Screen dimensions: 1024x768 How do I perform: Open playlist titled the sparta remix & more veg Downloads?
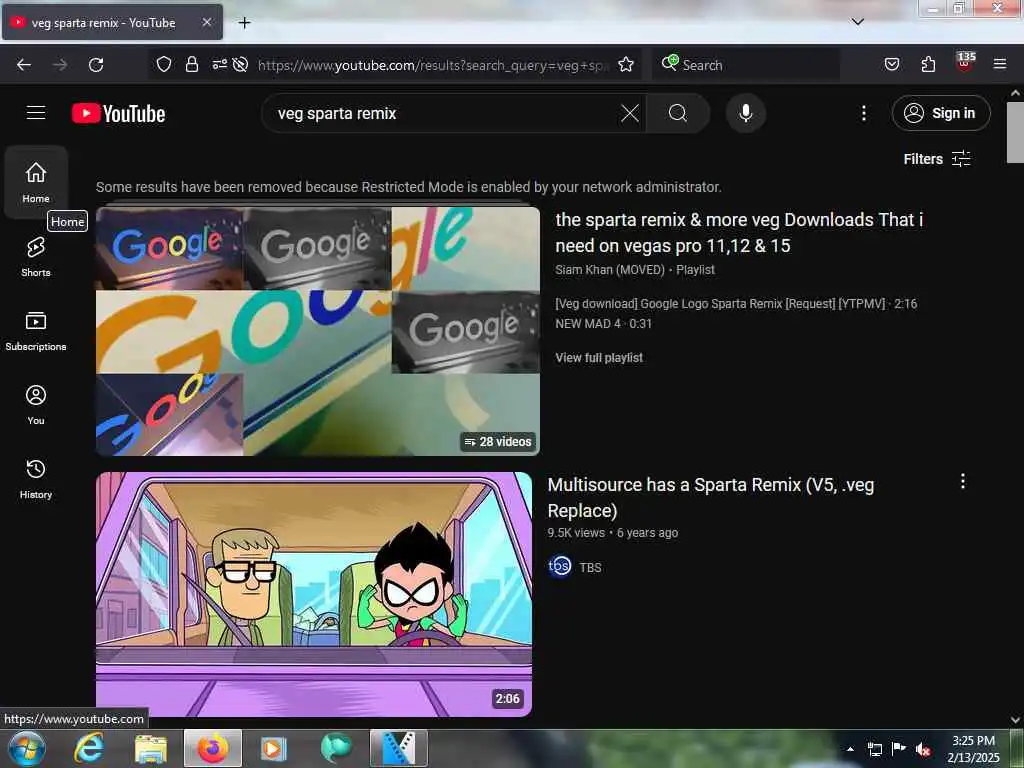click(x=739, y=232)
